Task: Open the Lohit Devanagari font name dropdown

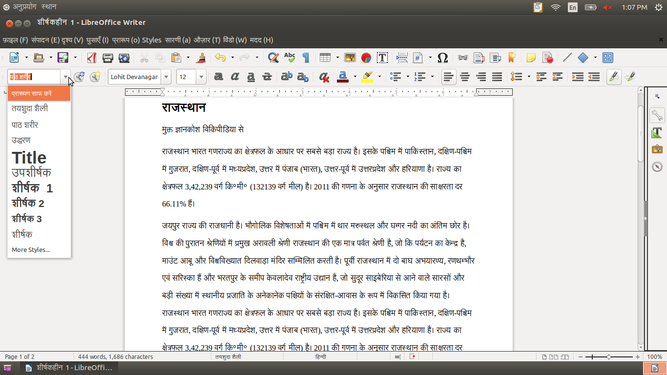Action: click(x=166, y=77)
